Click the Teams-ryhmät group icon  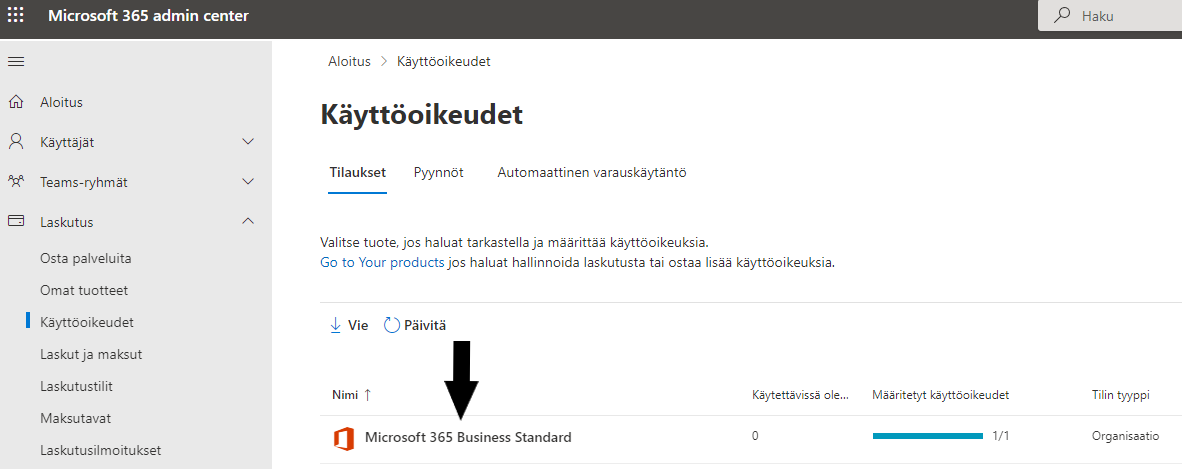(16, 182)
